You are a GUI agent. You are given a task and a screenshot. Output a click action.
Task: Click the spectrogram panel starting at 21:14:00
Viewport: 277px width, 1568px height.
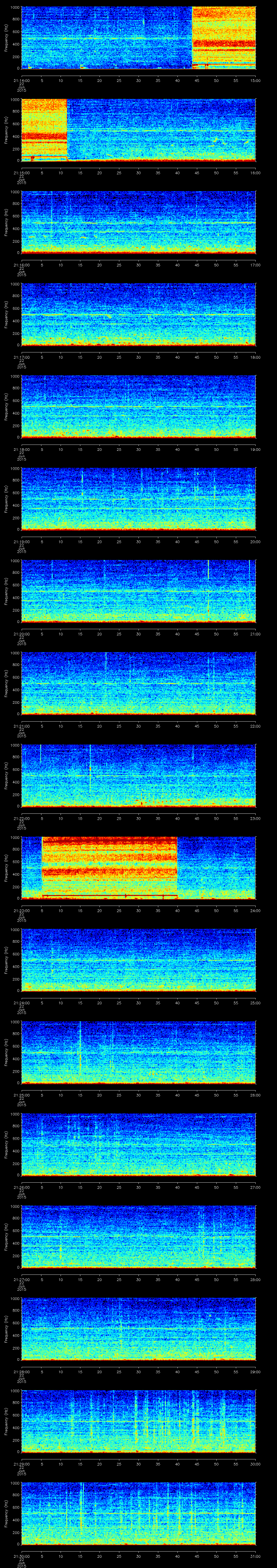click(139, 38)
